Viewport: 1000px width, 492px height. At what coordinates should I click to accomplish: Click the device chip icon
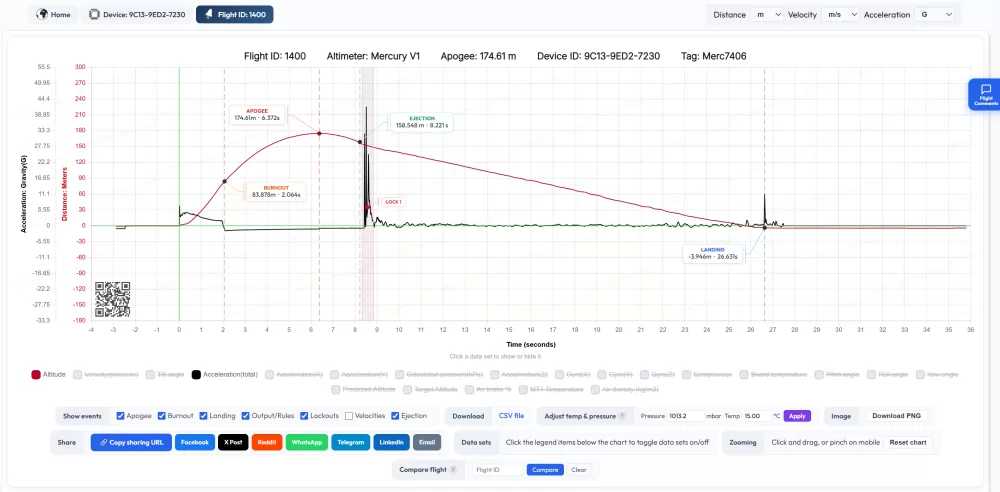(x=95, y=15)
